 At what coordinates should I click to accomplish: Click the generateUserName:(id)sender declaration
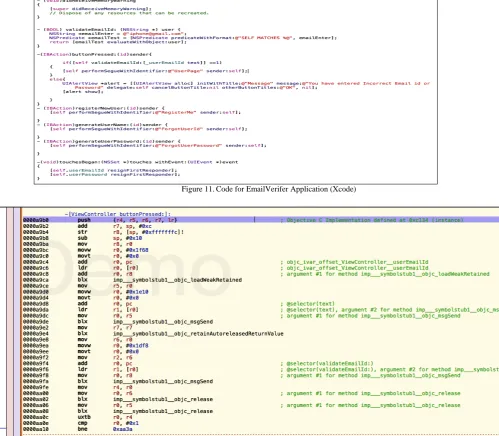tap(103, 125)
